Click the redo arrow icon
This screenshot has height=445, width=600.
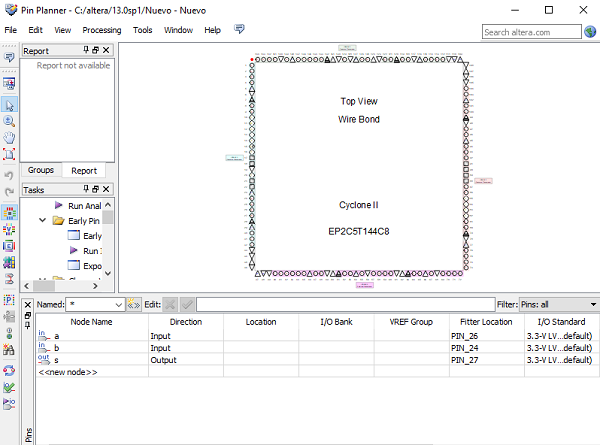[x=9, y=191]
